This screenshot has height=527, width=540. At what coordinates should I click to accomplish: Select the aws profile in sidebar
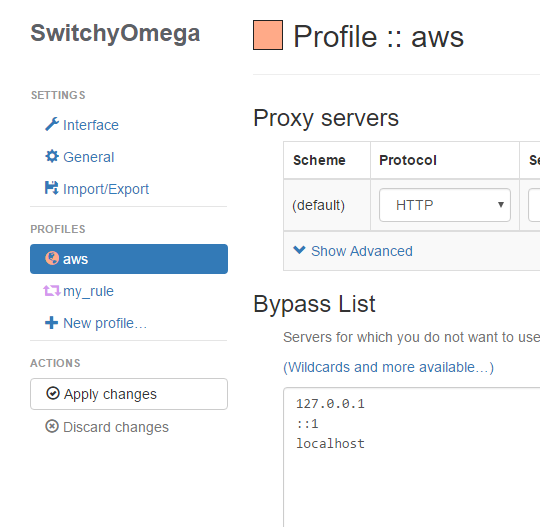tap(129, 259)
